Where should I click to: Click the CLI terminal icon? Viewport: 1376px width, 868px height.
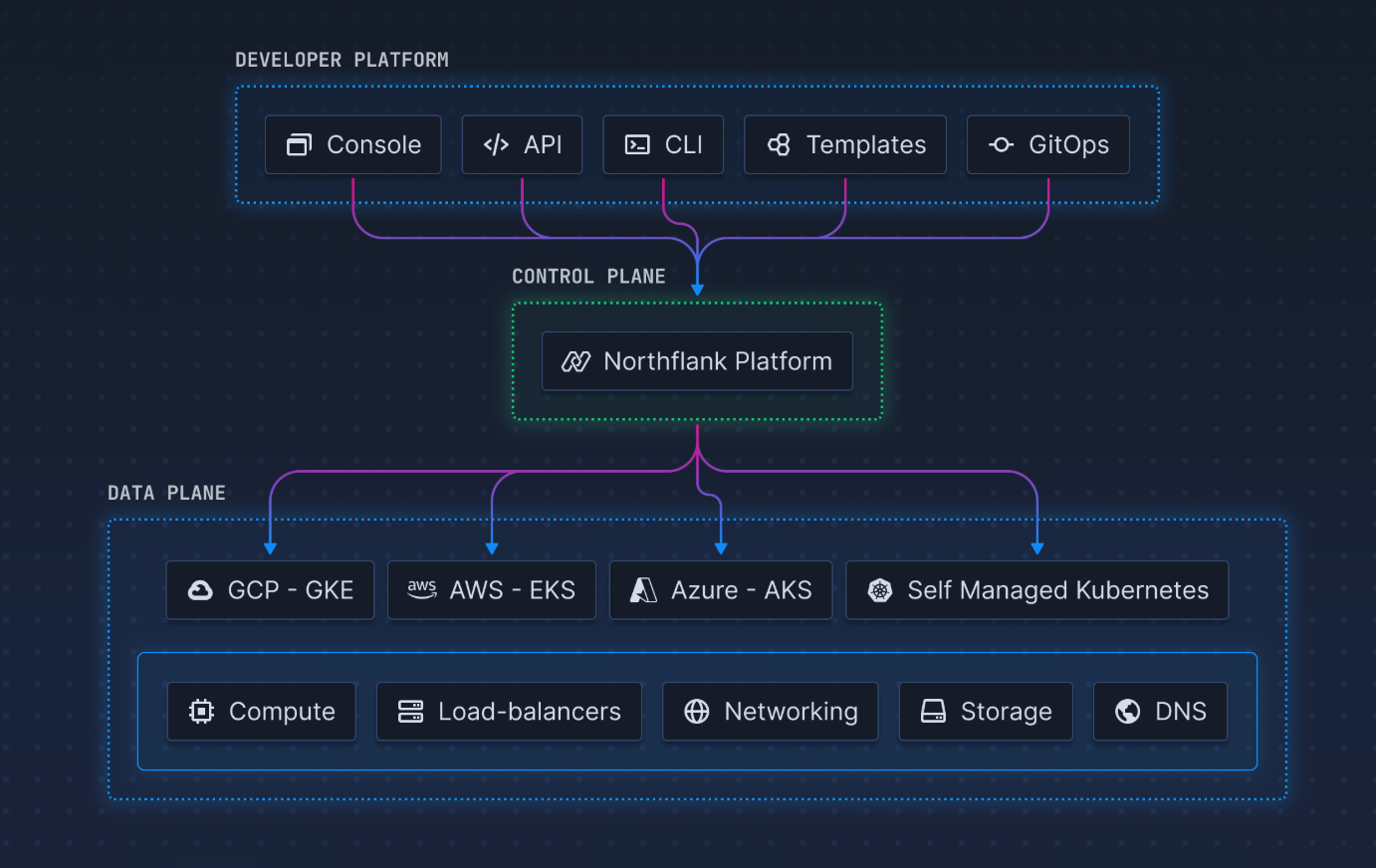point(637,145)
